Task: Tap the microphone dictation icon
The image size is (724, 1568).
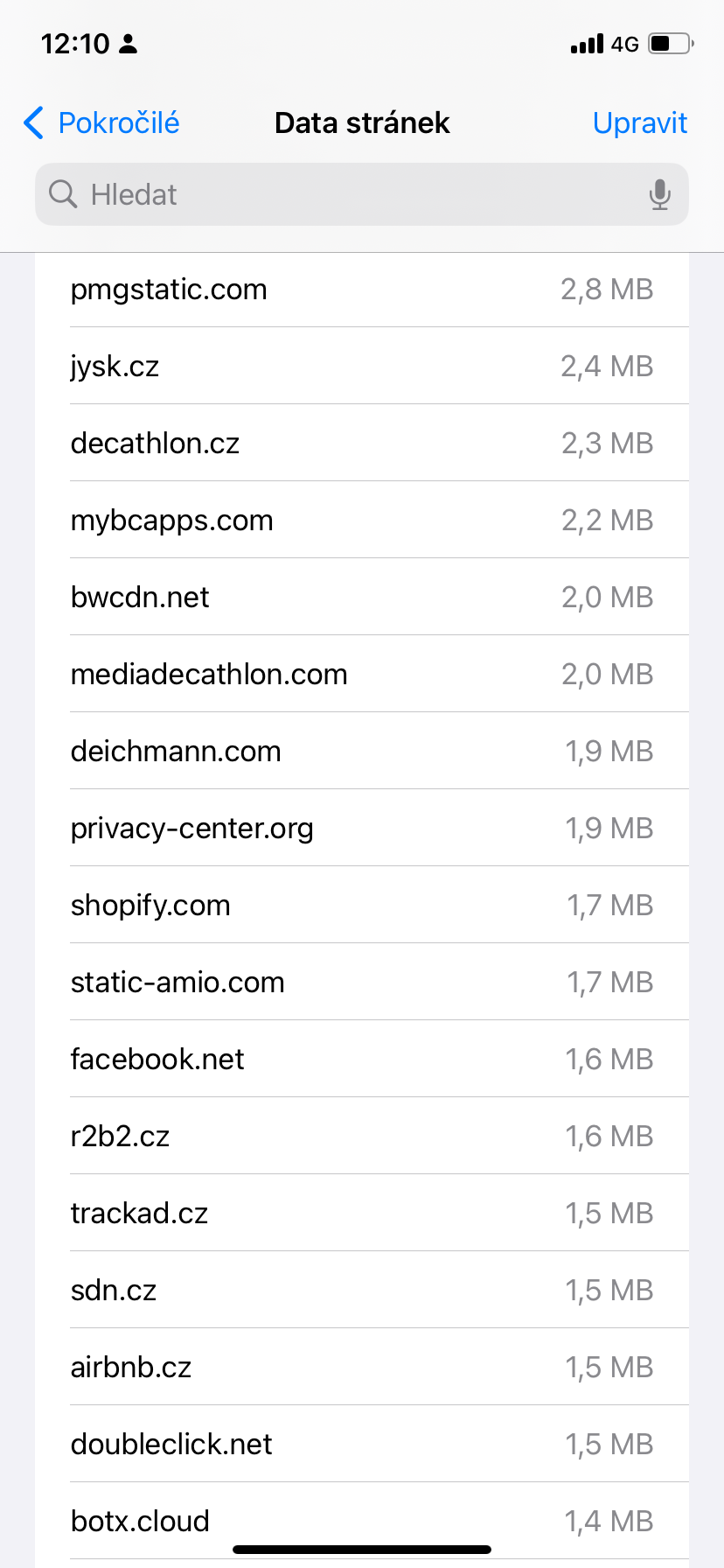Action: point(660,194)
